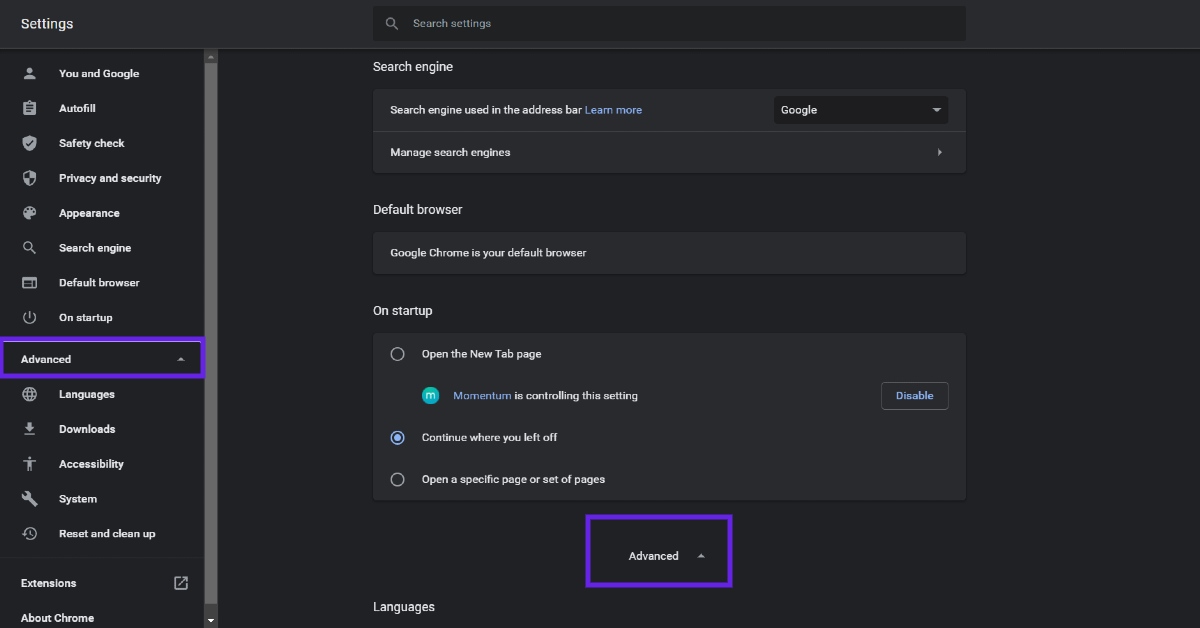
Task: Select the Appearance palette icon
Action: [29, 213]
